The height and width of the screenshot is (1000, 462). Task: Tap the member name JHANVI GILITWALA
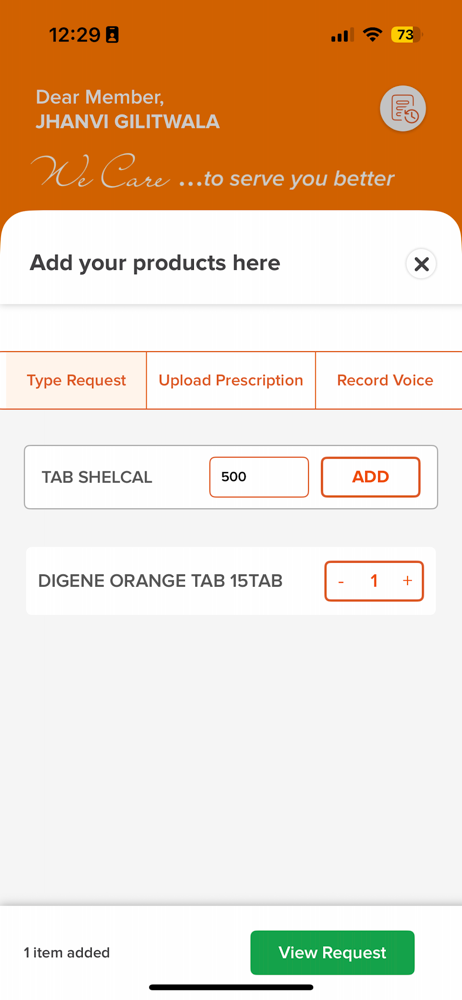(x=128, y=121)
